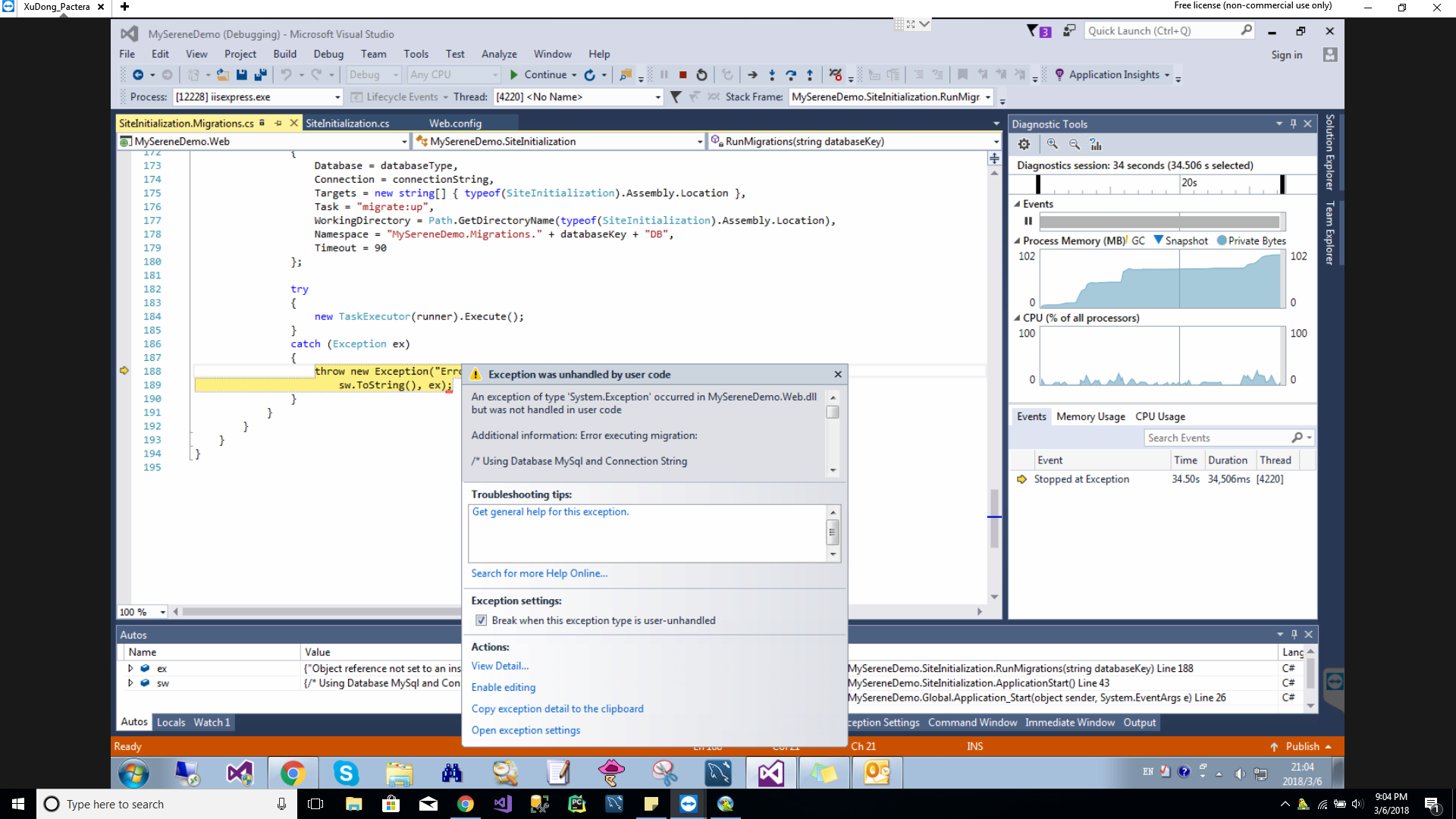This screenshot has height=819, width=1456.
Task: Open the Diagnostic Tools settings gear
Action: pos(1024,143)
